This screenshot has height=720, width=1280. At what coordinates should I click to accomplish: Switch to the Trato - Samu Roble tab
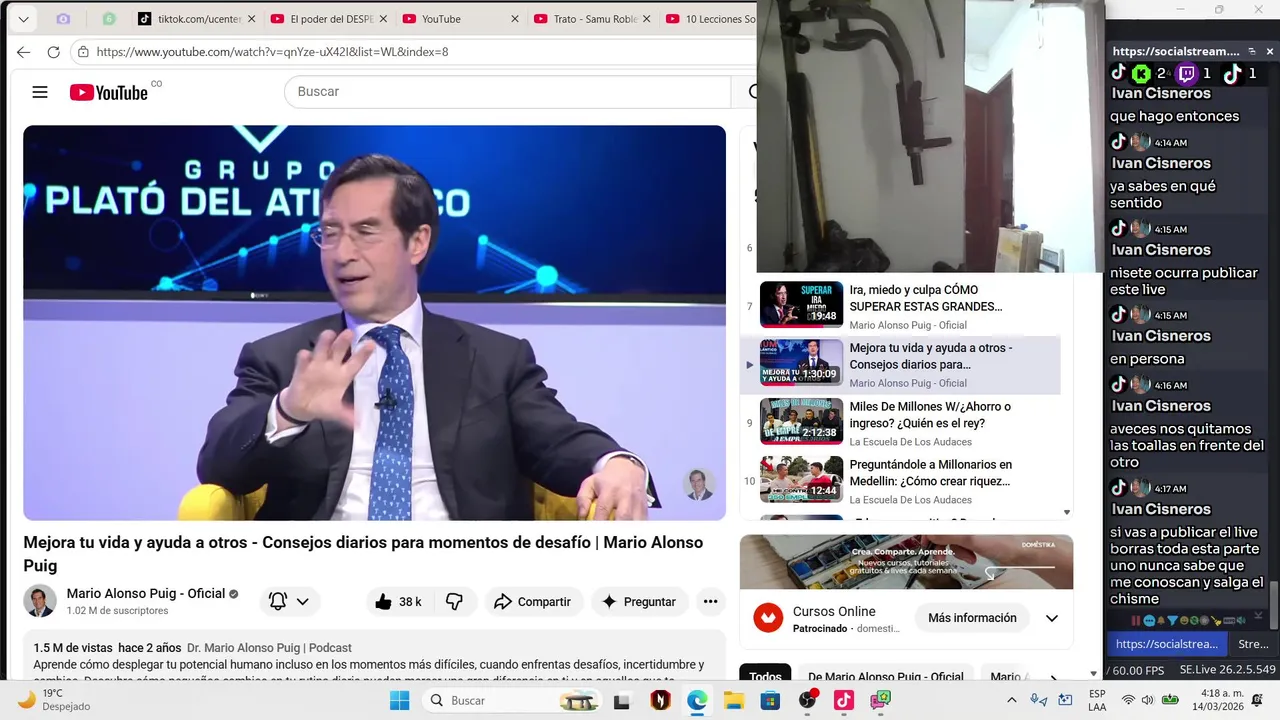590,19
